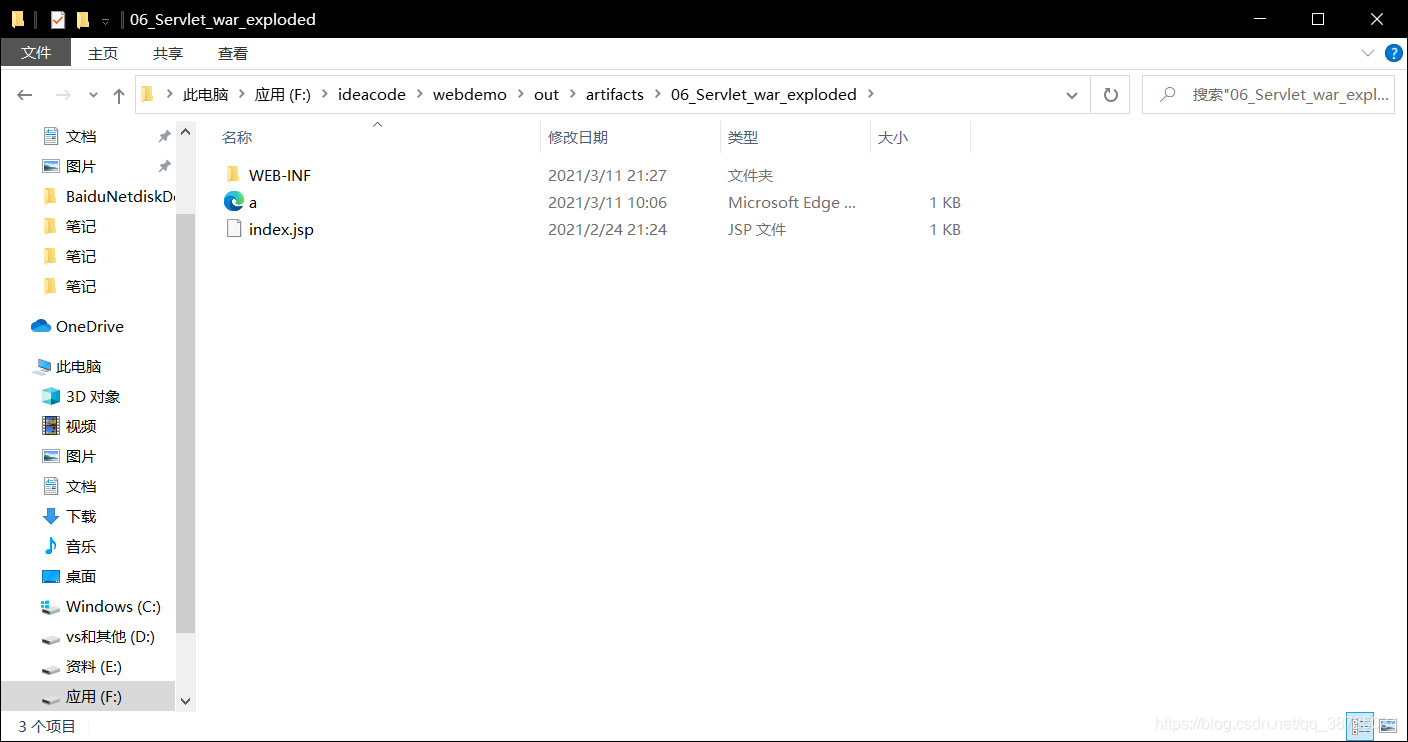This screenshot has height=742, width=1408.
Task: Click date 2021/3/11 10:06 of file a
Action: [607, 202]
